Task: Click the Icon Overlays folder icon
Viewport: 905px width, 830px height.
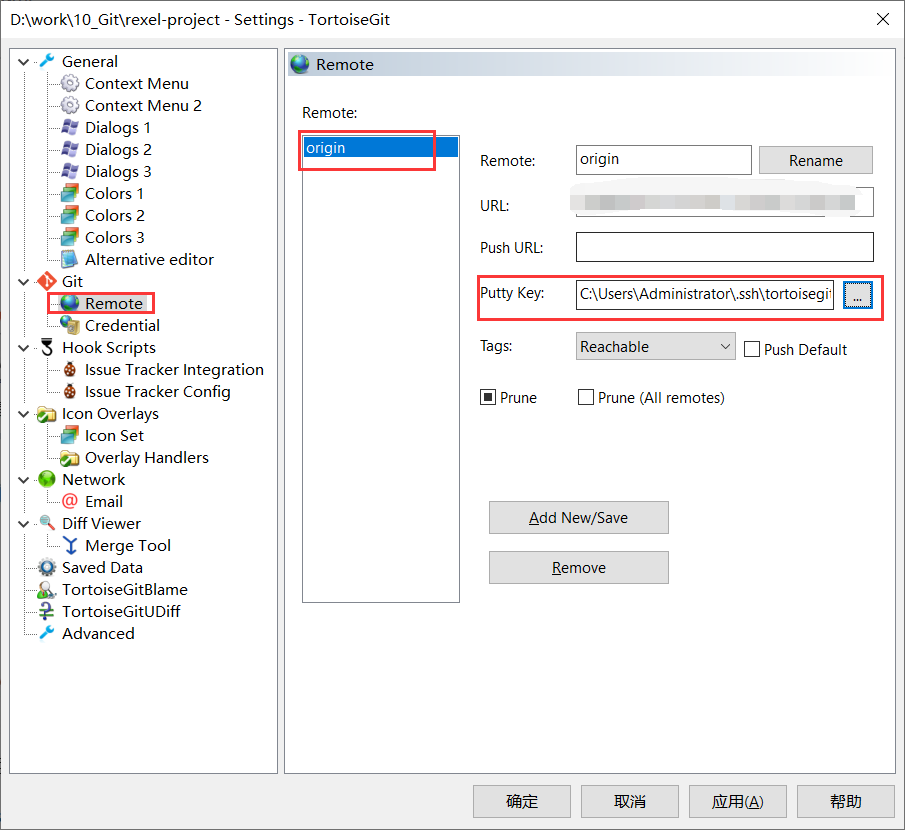Action: [x=47, y=413]
